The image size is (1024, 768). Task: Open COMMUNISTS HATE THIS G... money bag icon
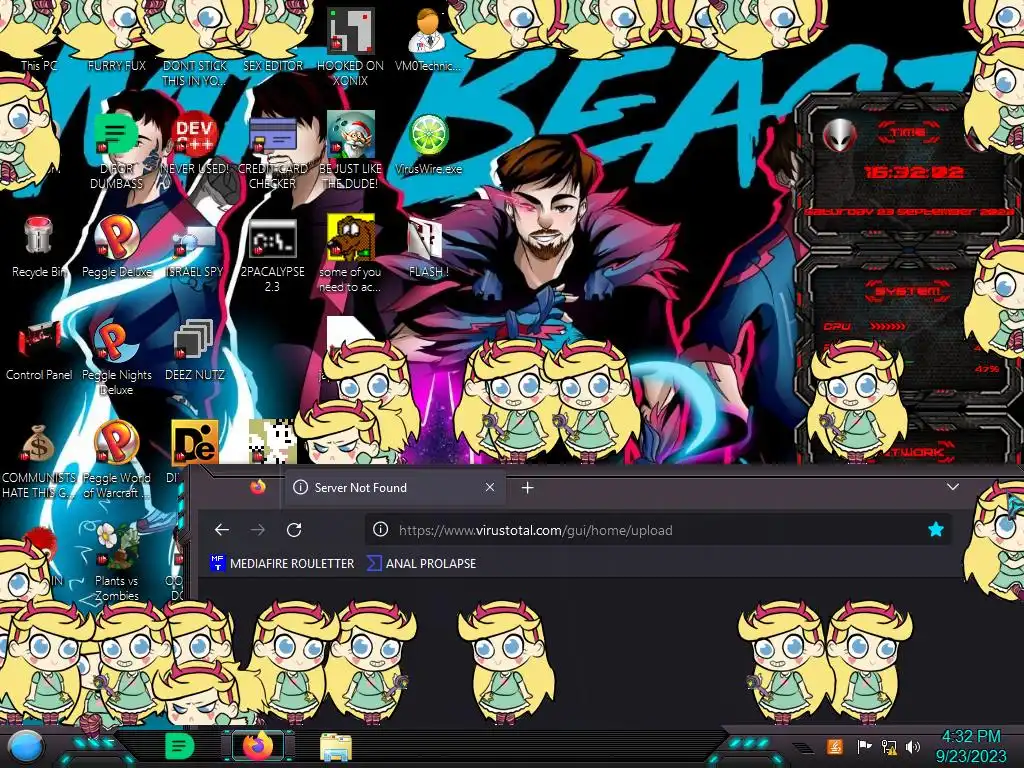pos(39,461)
